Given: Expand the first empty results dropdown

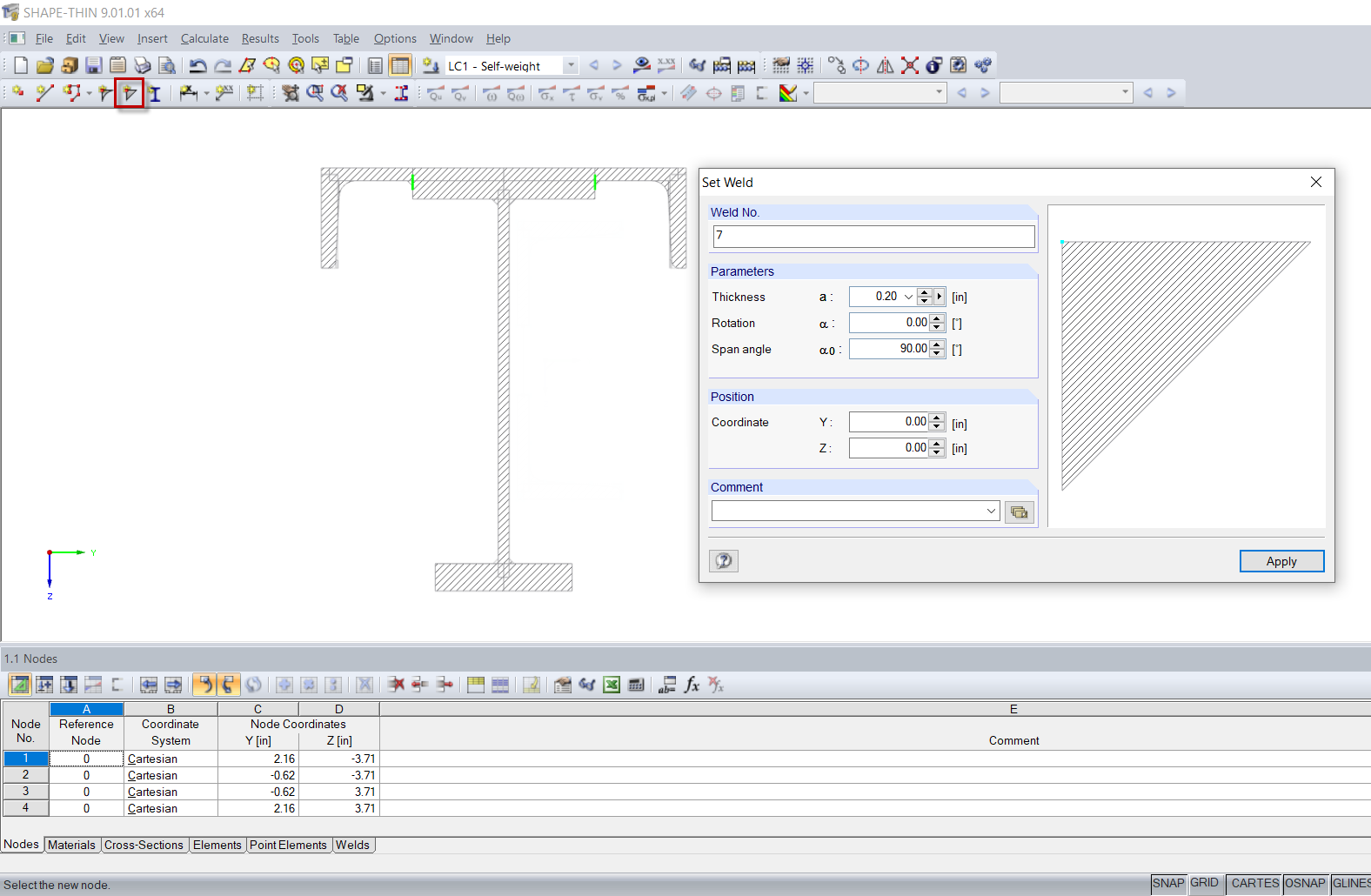Looking at the screenshot, I should pos(940,93).
